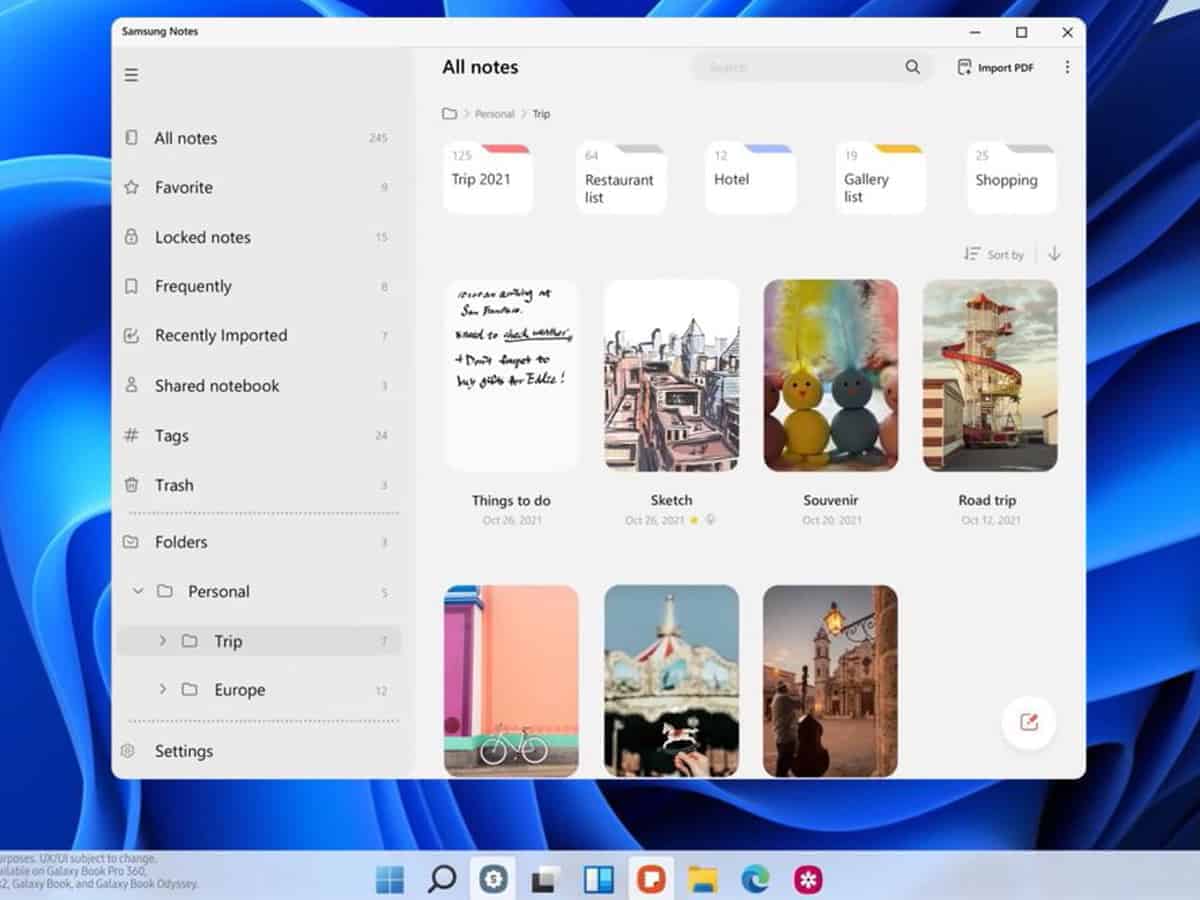The image size is (1200, 900).
Task: Click the Import PDF button
Action: 995,67
